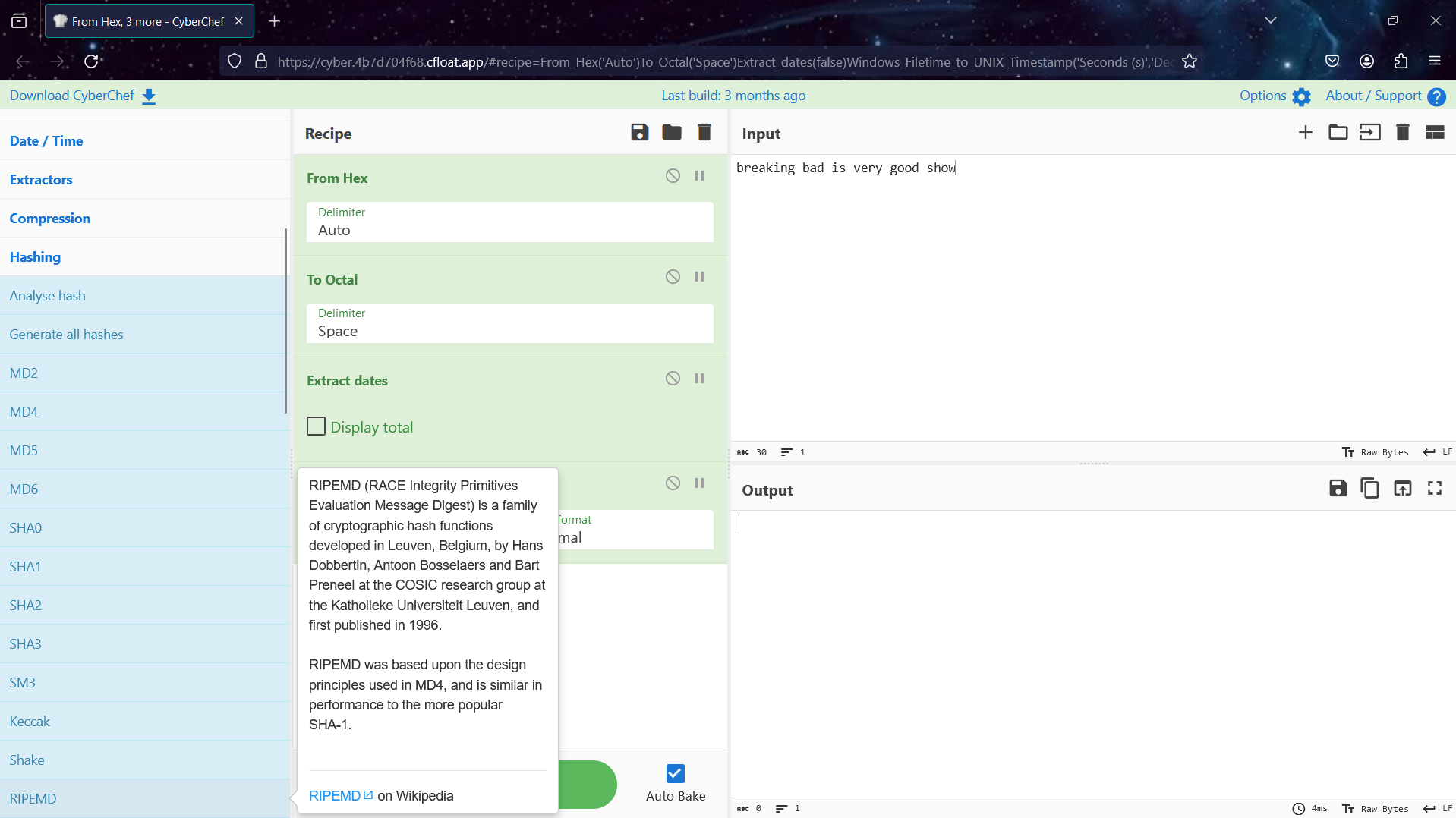
Task: Open RIPEMD Wikipedia link in popover
Action: pos(341,795)
